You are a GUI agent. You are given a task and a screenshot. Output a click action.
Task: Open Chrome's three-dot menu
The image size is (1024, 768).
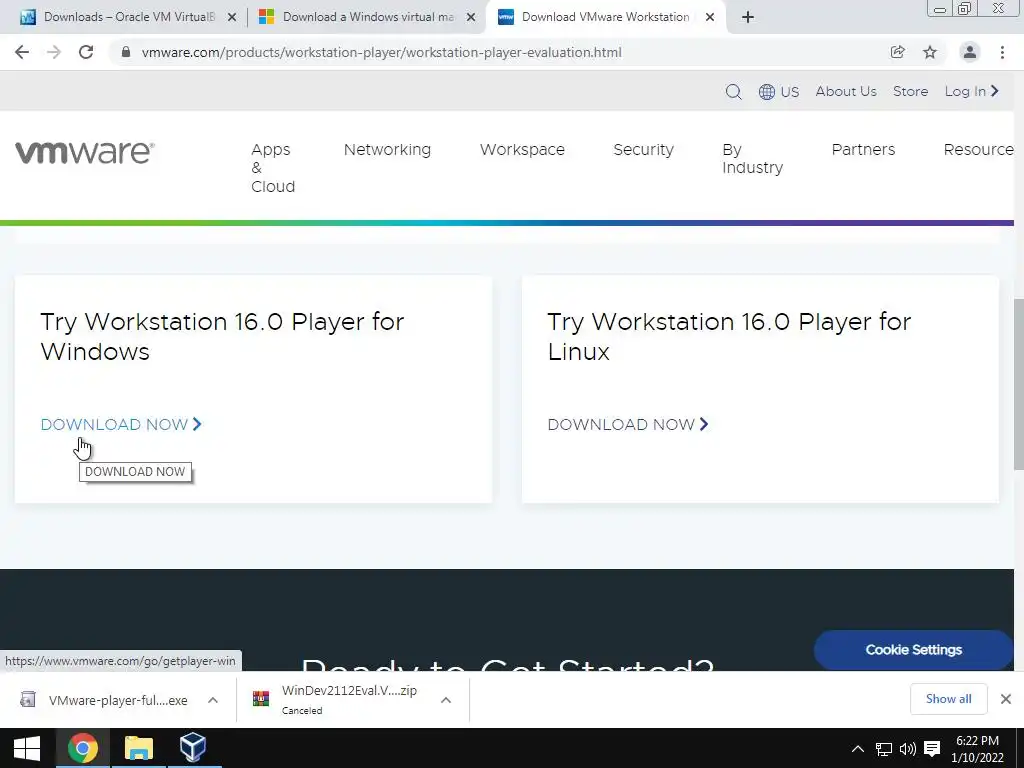click(1002, 52)
